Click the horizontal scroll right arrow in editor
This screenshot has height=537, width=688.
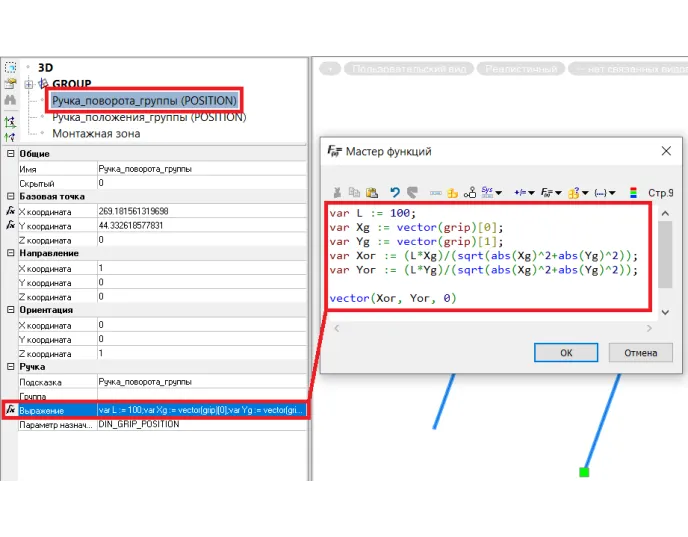pos(649,328)
